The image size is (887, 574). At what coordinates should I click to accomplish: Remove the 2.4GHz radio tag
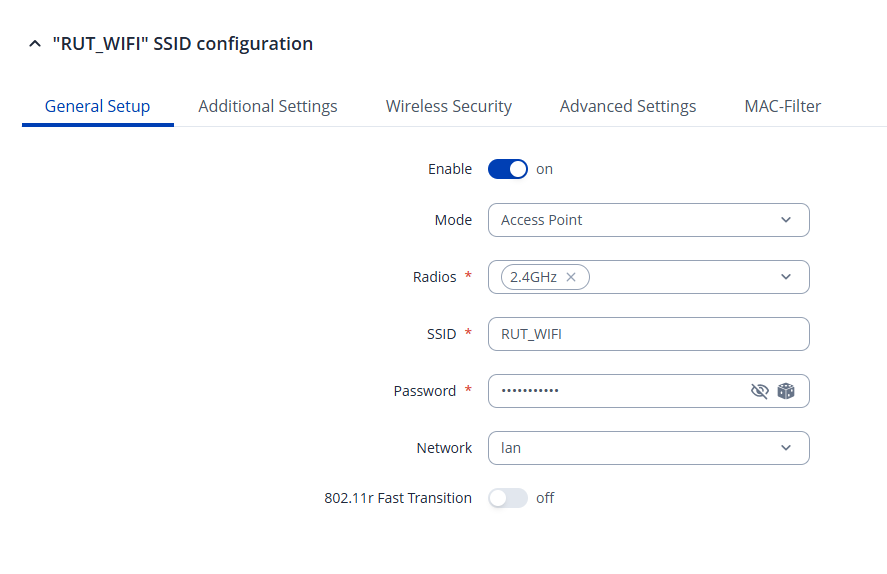coord(571,277)
